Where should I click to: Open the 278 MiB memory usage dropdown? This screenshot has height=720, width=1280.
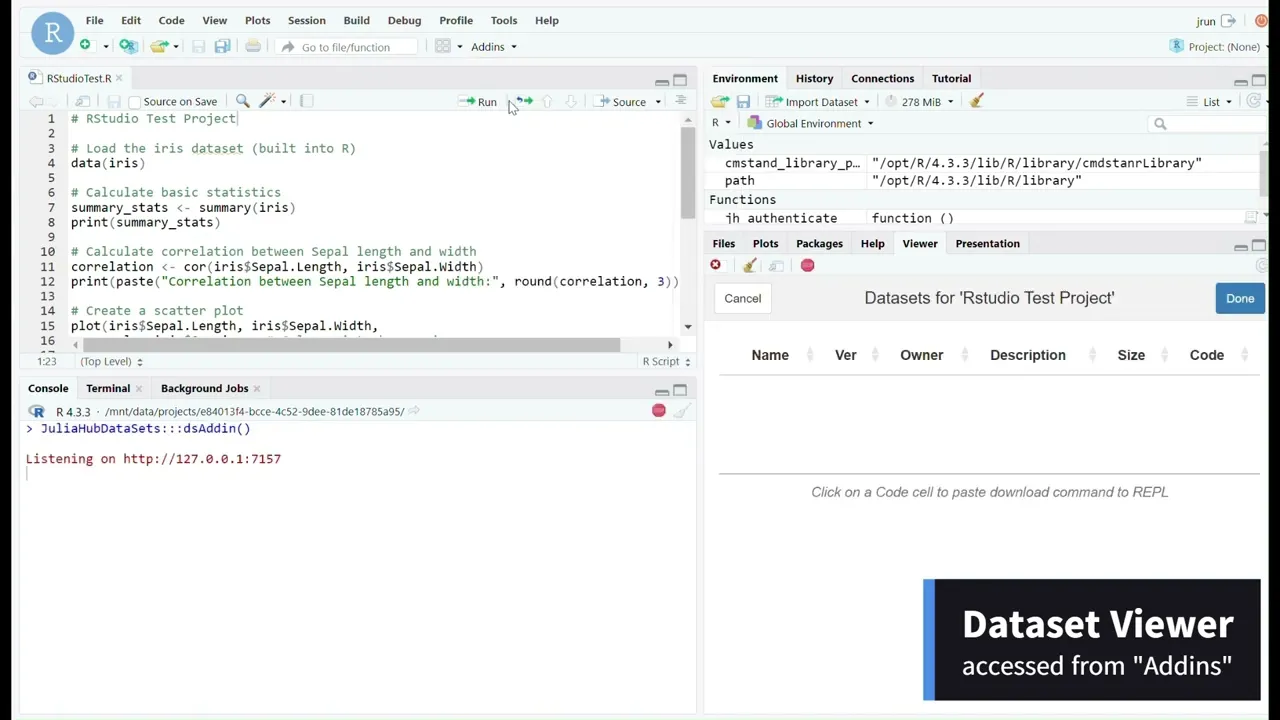coord(920,102)
